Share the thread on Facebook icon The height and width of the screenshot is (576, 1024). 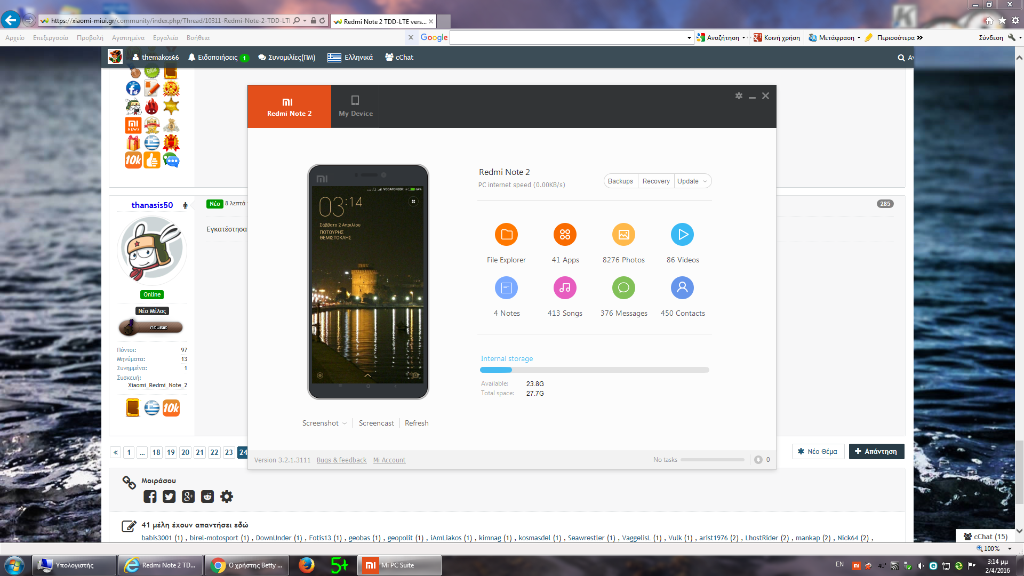150,497
